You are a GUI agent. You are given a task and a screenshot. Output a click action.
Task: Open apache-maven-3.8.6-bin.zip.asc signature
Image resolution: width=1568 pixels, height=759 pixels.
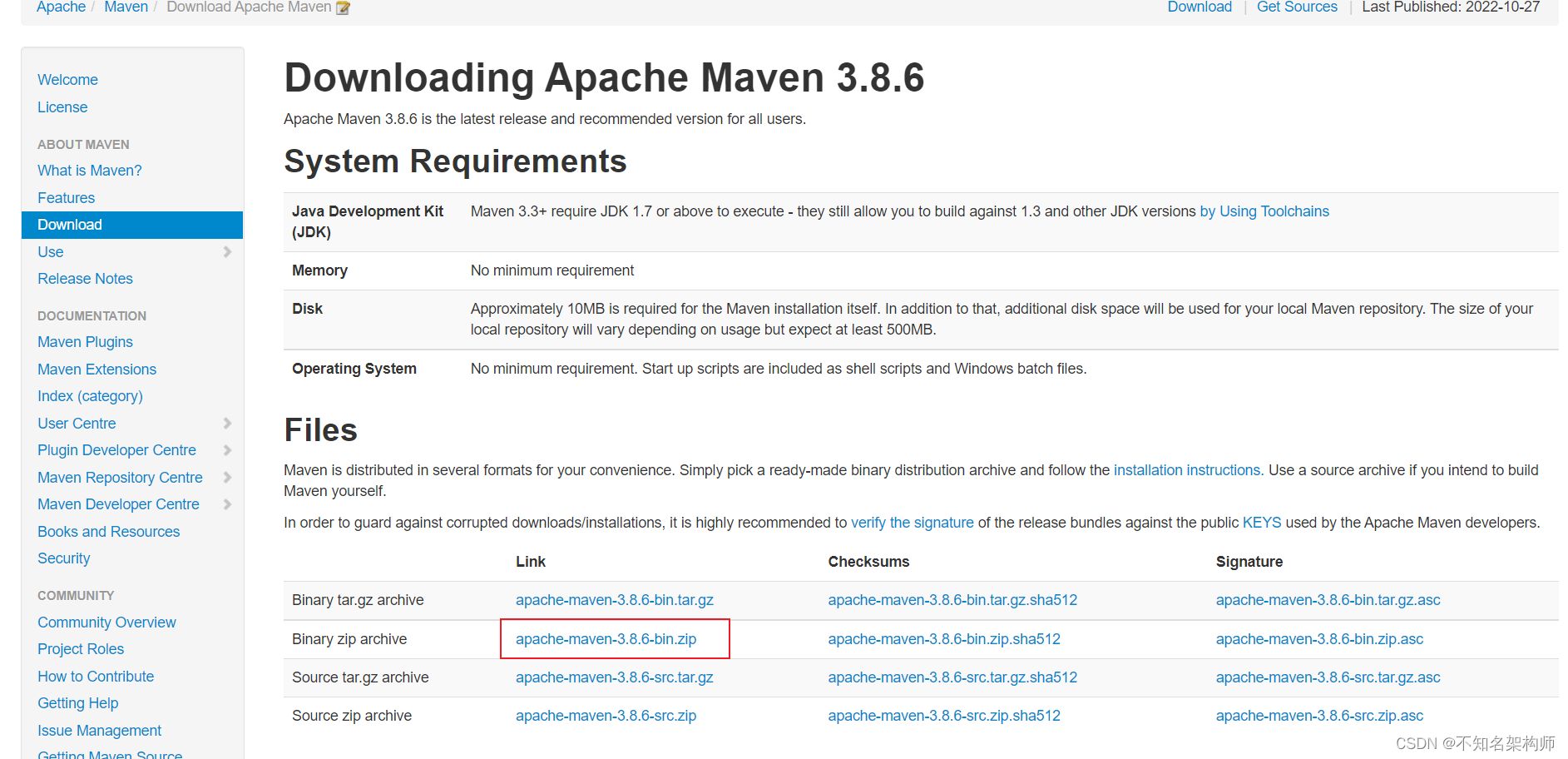pyautogui.click(x=1320, y=639)
